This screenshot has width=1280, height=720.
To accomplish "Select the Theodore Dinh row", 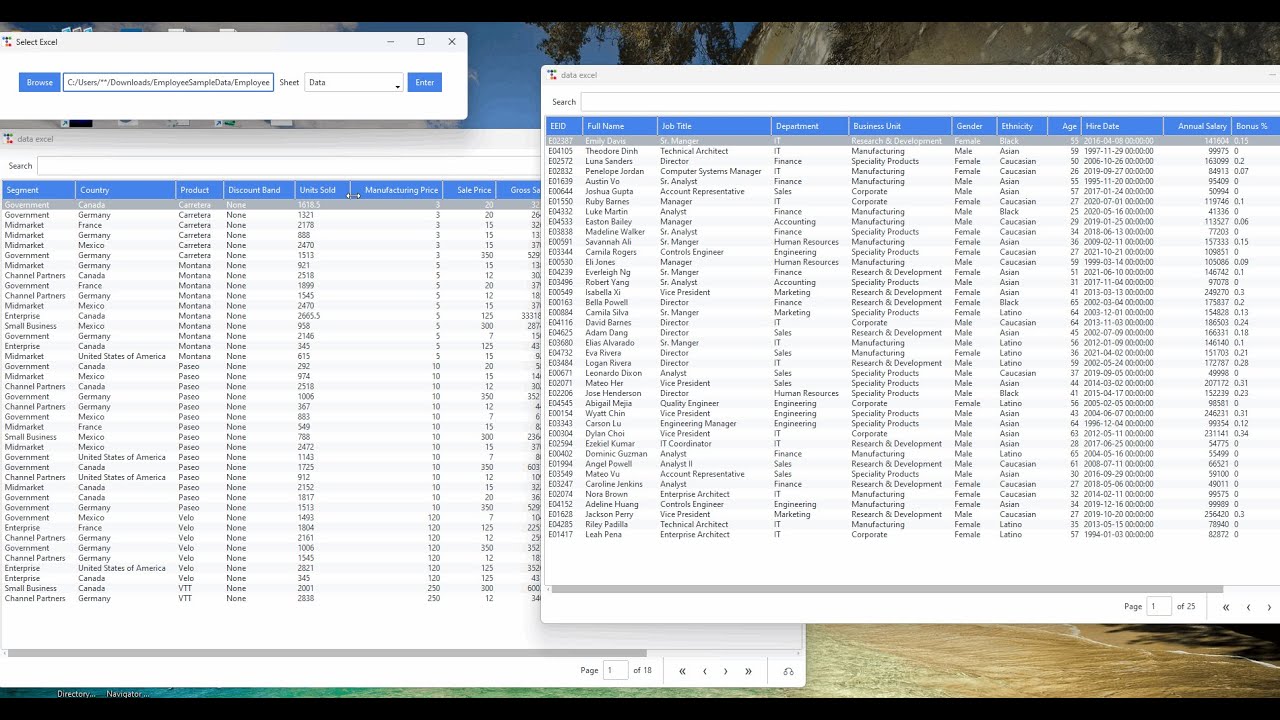I will click(612, 151).
